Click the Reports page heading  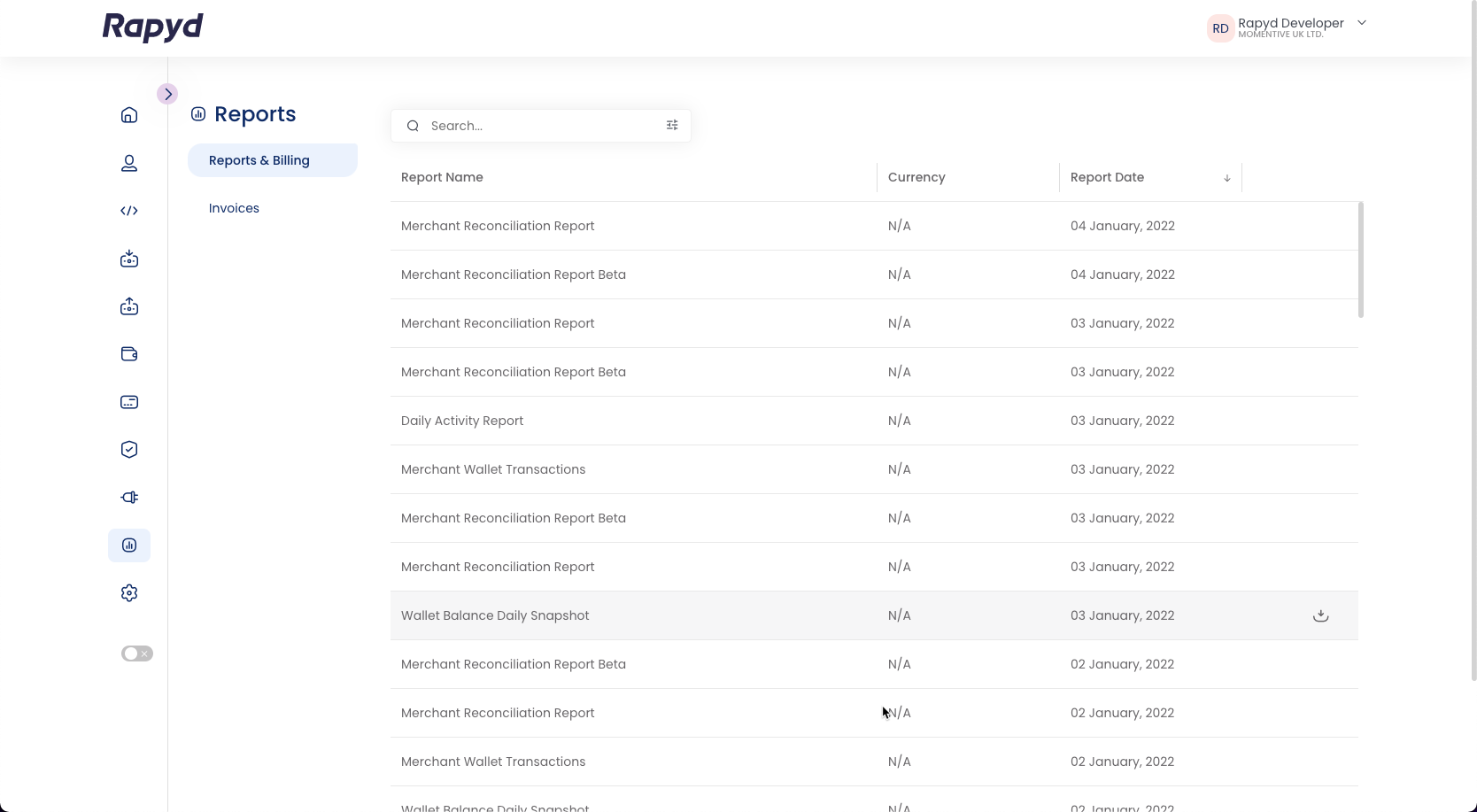tap(255, 114)
